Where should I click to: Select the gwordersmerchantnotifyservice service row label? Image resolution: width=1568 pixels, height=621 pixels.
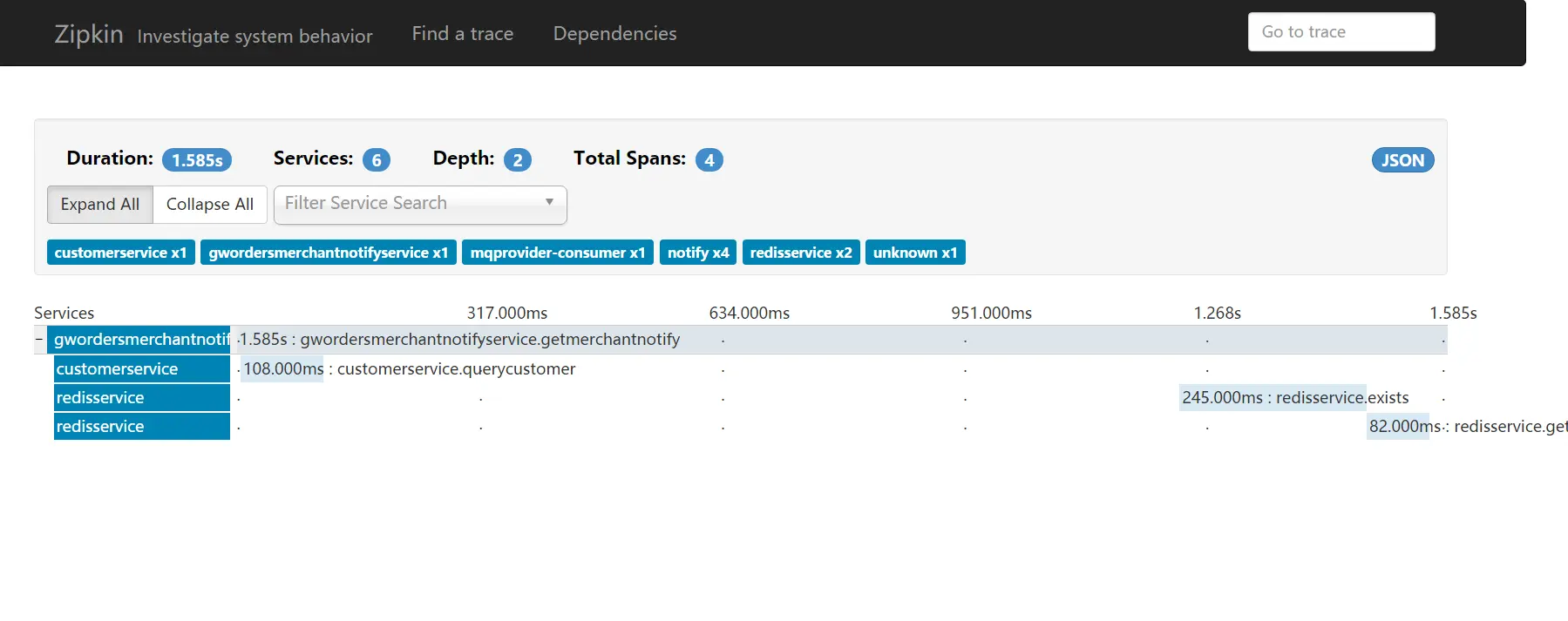139,340
